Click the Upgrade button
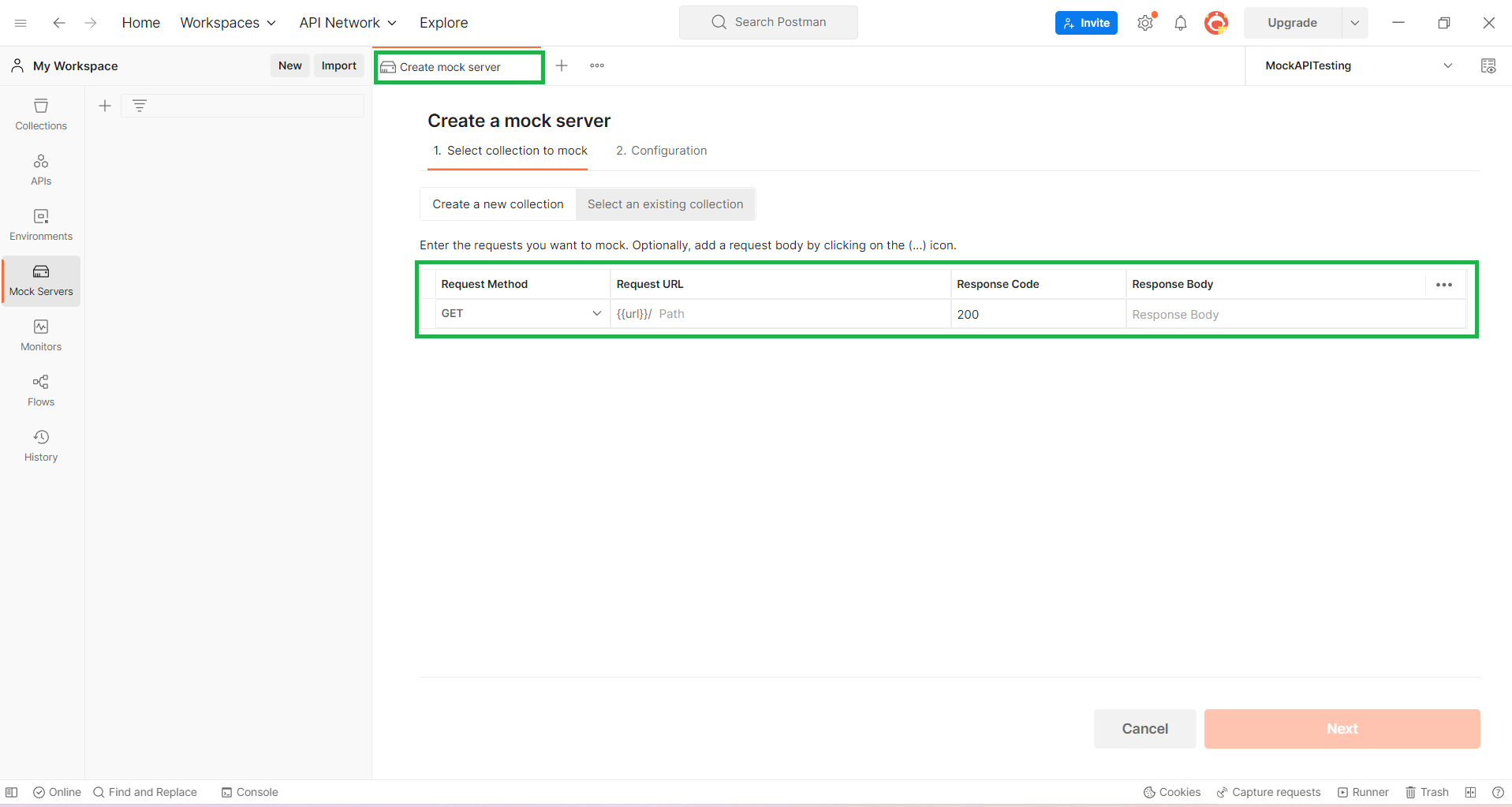Image resolution: width=1512 pixels, height=807 pixels. tap(1292, 23)
